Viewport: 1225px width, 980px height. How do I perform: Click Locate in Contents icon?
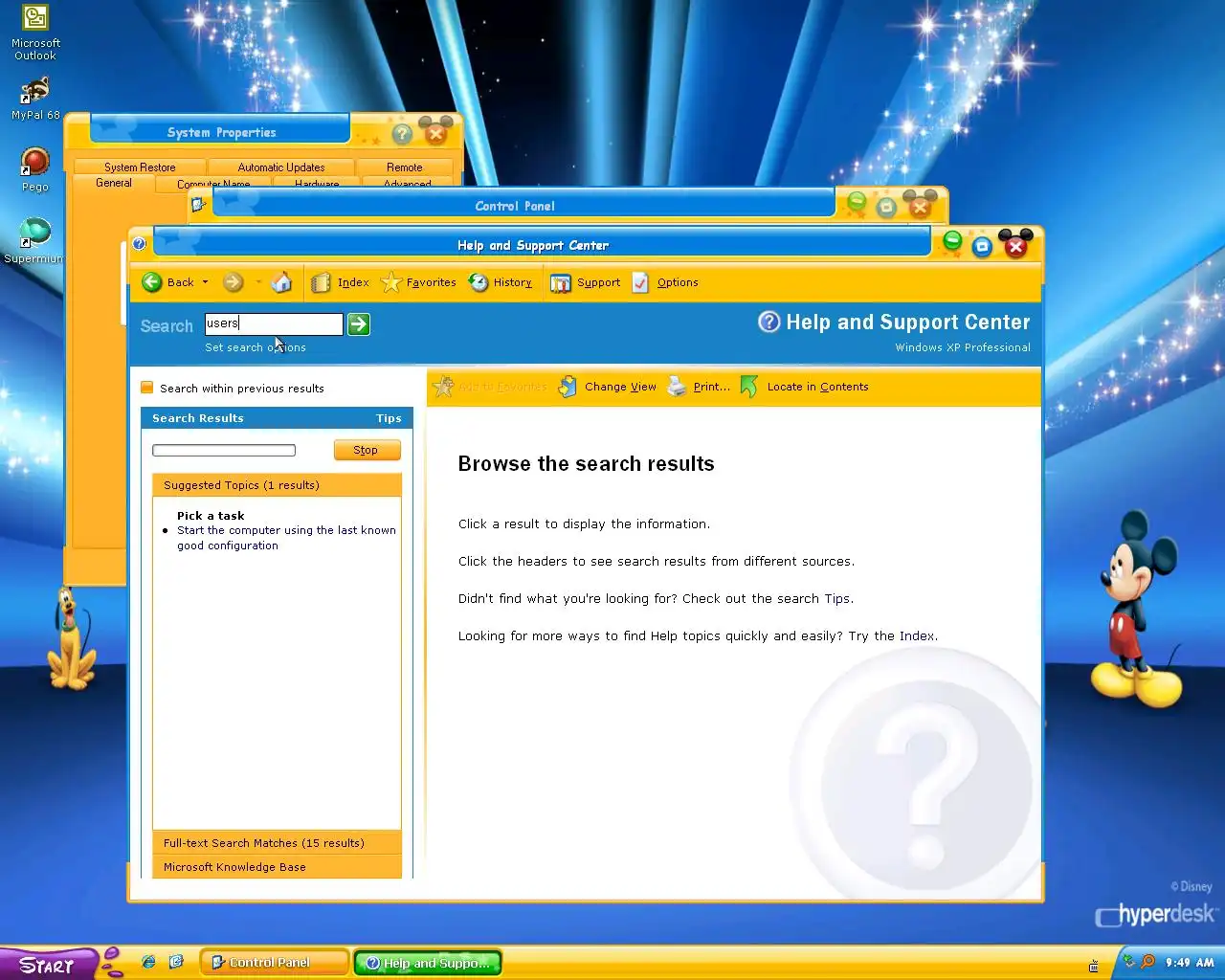point(749,387)
